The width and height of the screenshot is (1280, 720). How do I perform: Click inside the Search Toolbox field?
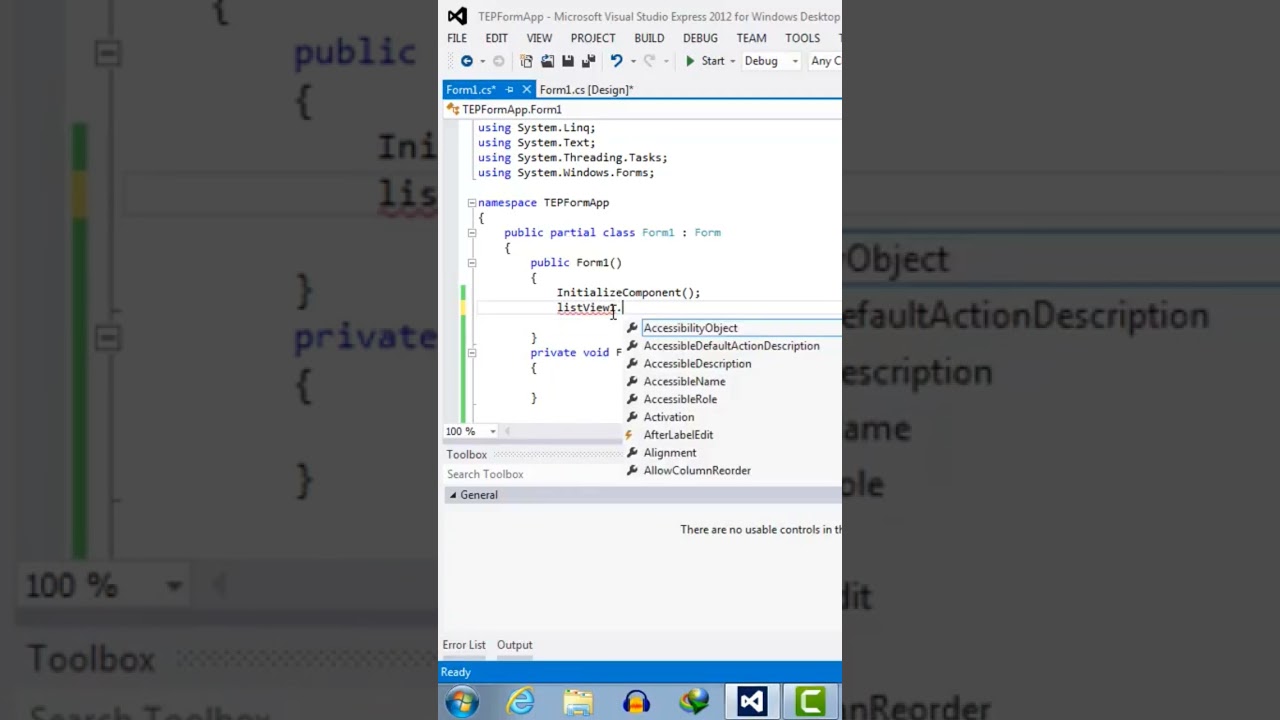pos(642,474)
